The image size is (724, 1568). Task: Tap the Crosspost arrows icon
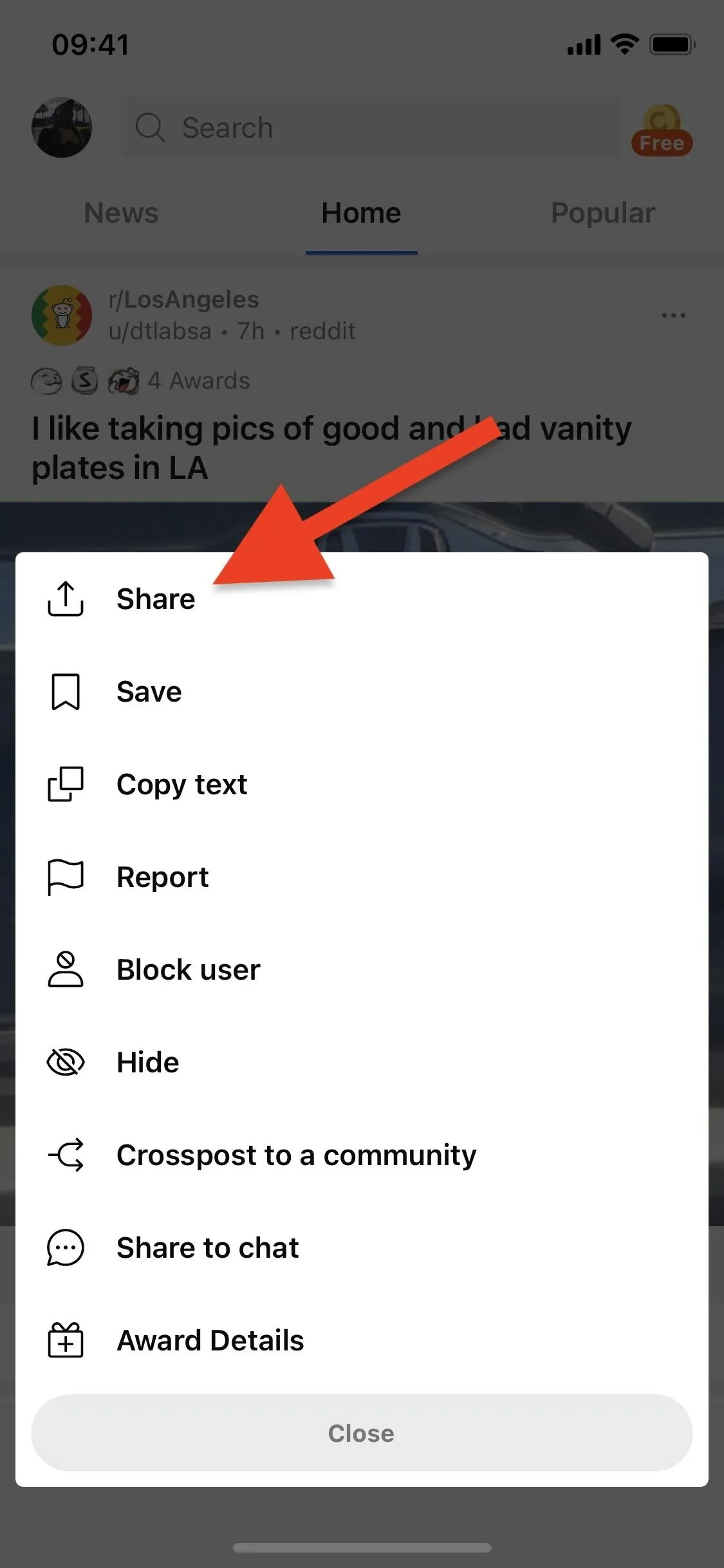click(66, 1155)
